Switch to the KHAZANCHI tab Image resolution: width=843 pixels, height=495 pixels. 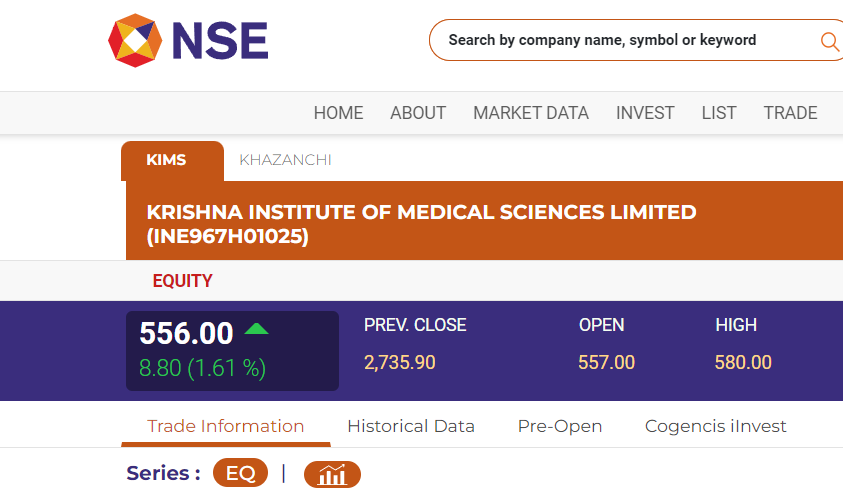[285, 160]
